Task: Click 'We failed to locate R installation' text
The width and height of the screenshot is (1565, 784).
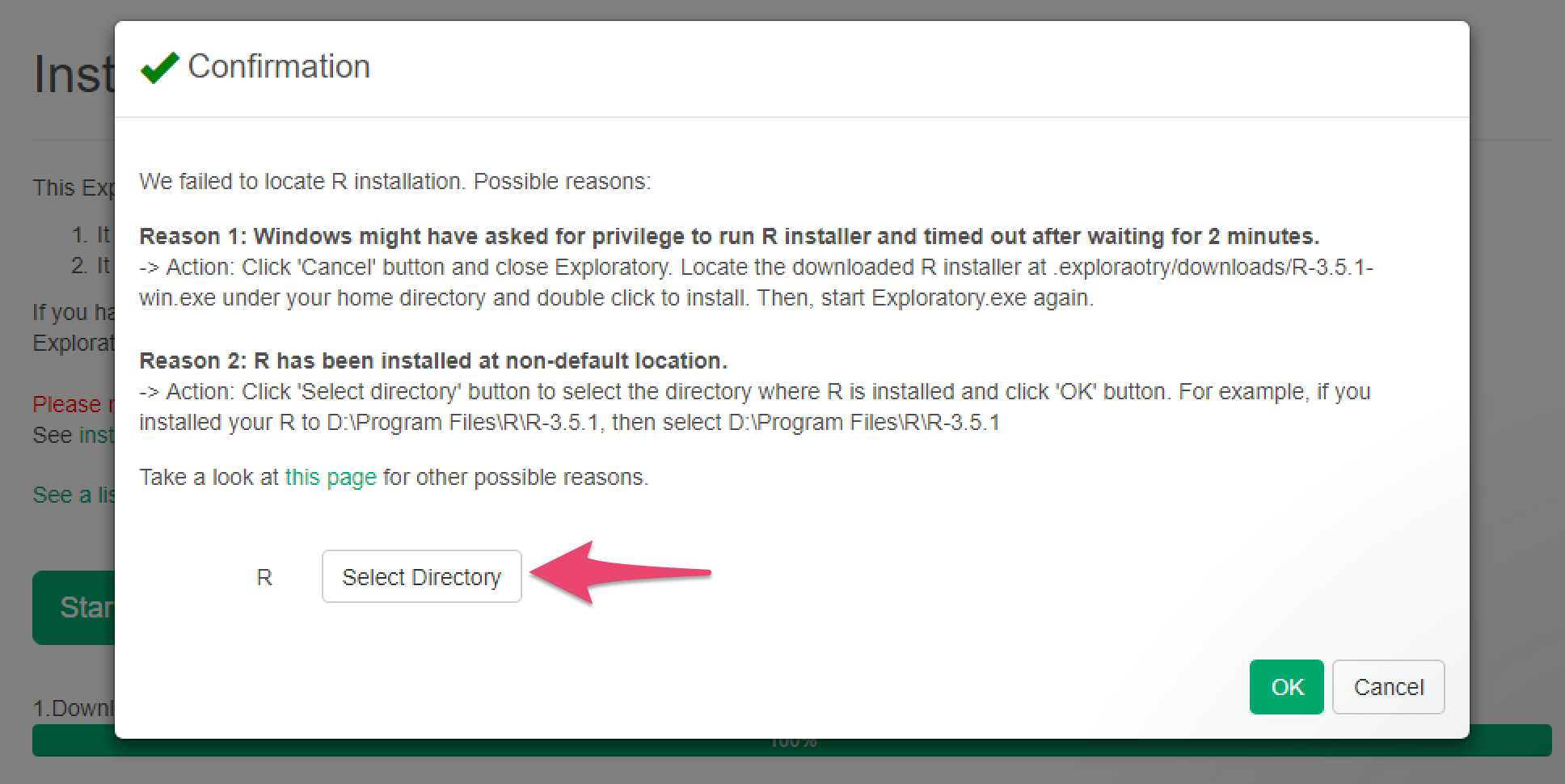Action: pyautogui.click(x=394, y=181)
